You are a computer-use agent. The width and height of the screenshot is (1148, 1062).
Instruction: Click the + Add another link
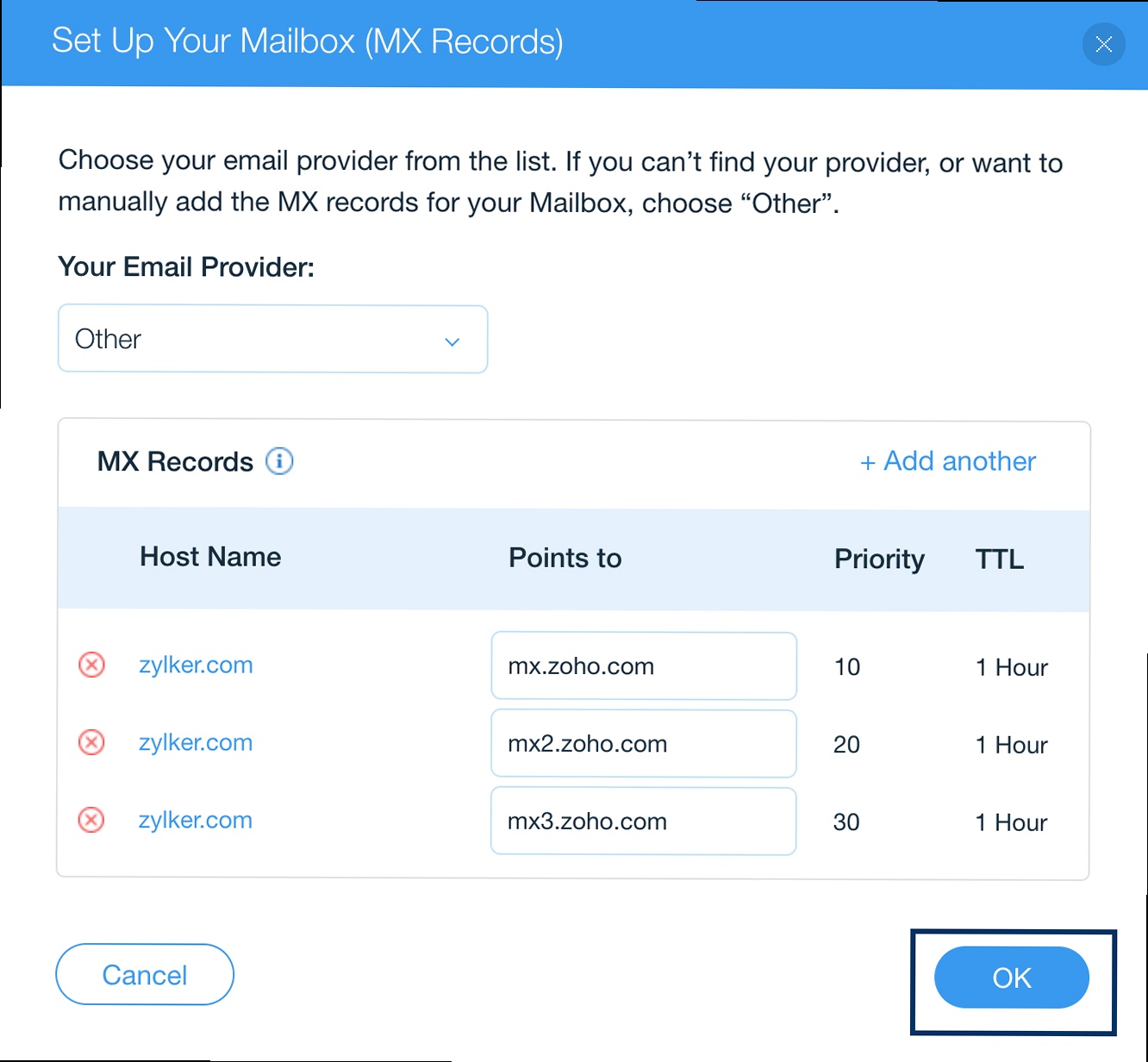(x=948, y=461)
